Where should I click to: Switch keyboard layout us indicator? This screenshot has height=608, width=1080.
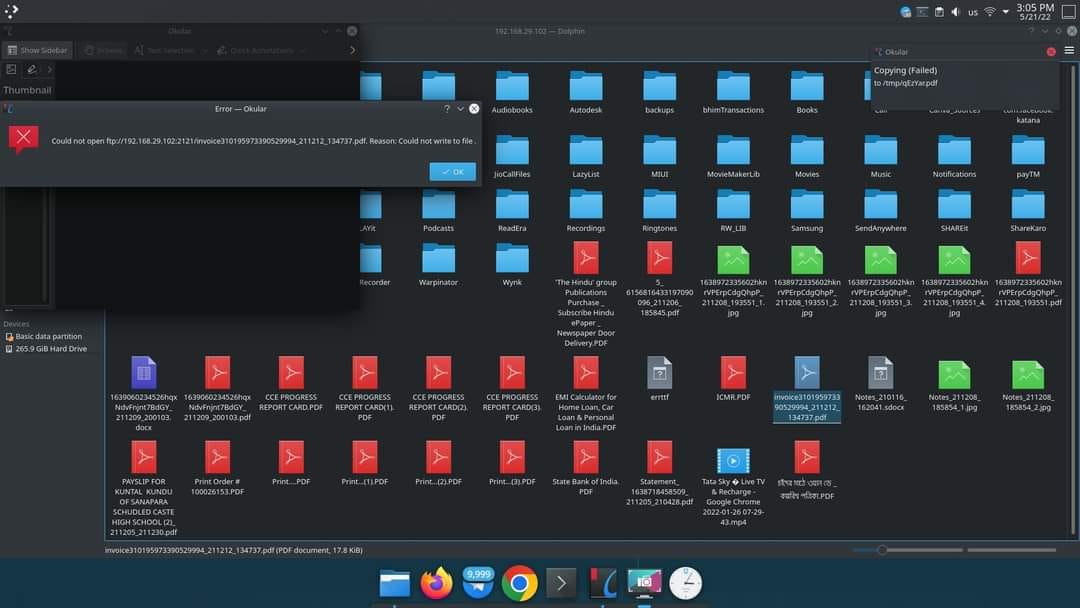973,12
